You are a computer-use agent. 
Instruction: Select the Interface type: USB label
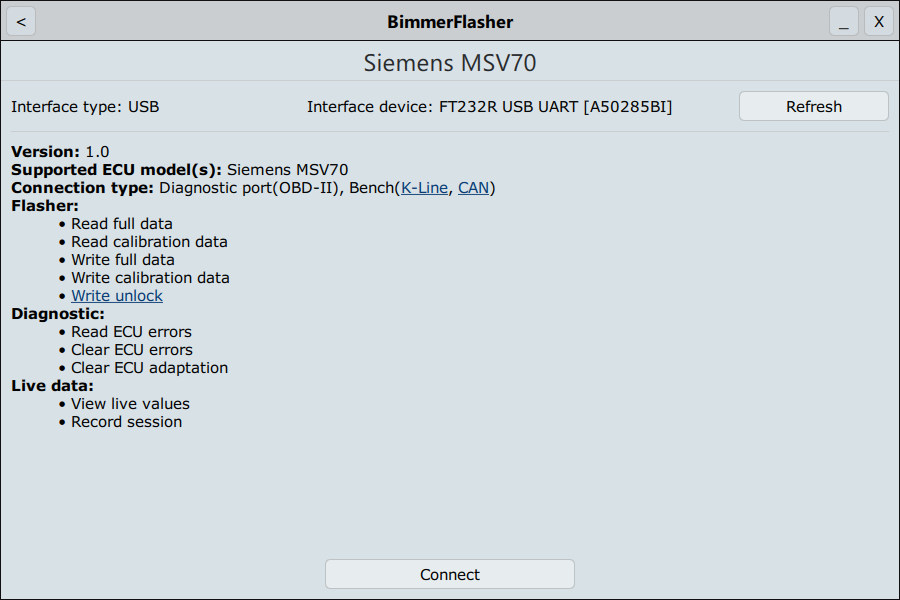[x=85, y=107]
